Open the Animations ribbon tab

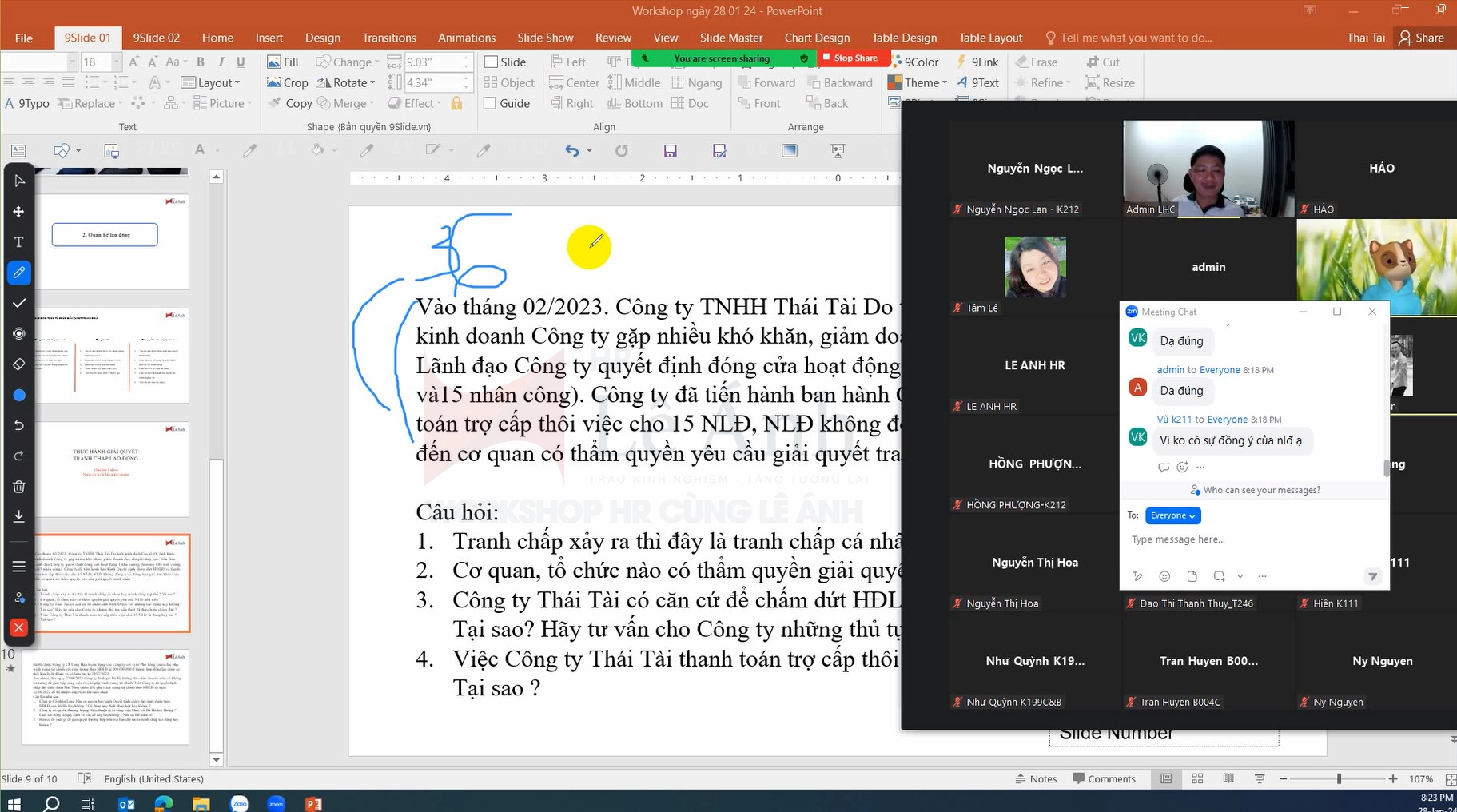(x=466, y=38)
